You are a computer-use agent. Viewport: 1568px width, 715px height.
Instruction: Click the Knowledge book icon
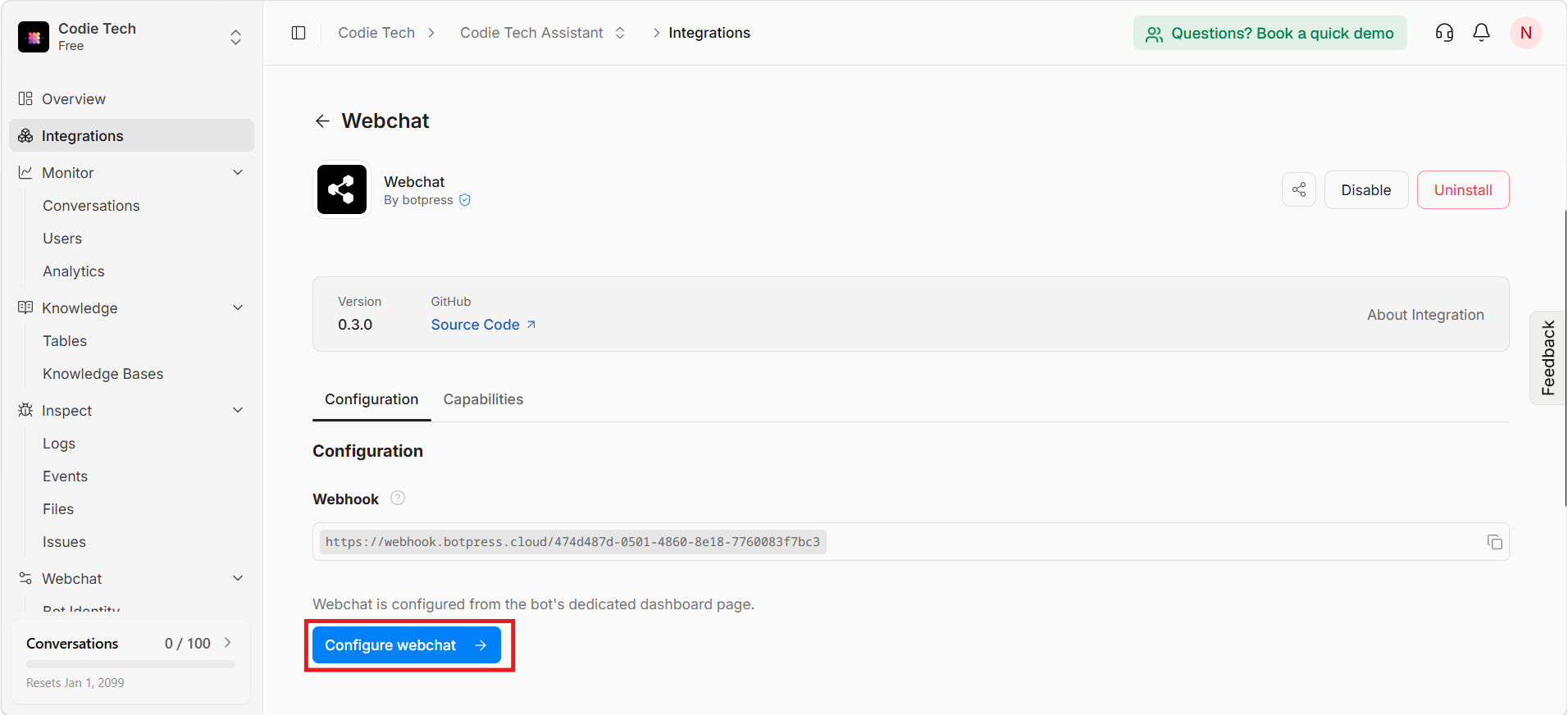(25, 307)
